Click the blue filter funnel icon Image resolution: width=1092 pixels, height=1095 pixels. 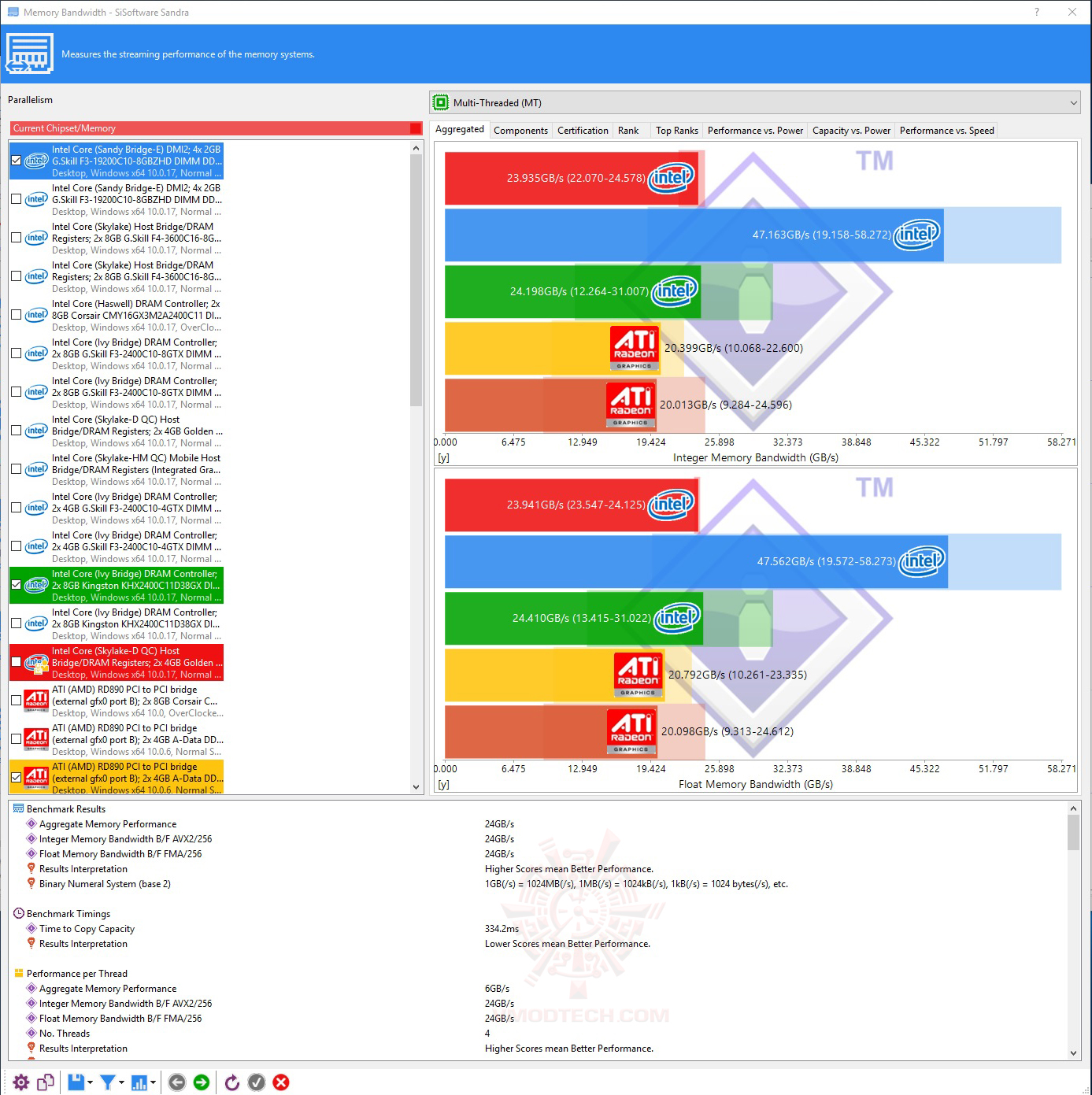(x=108, y=1082)
